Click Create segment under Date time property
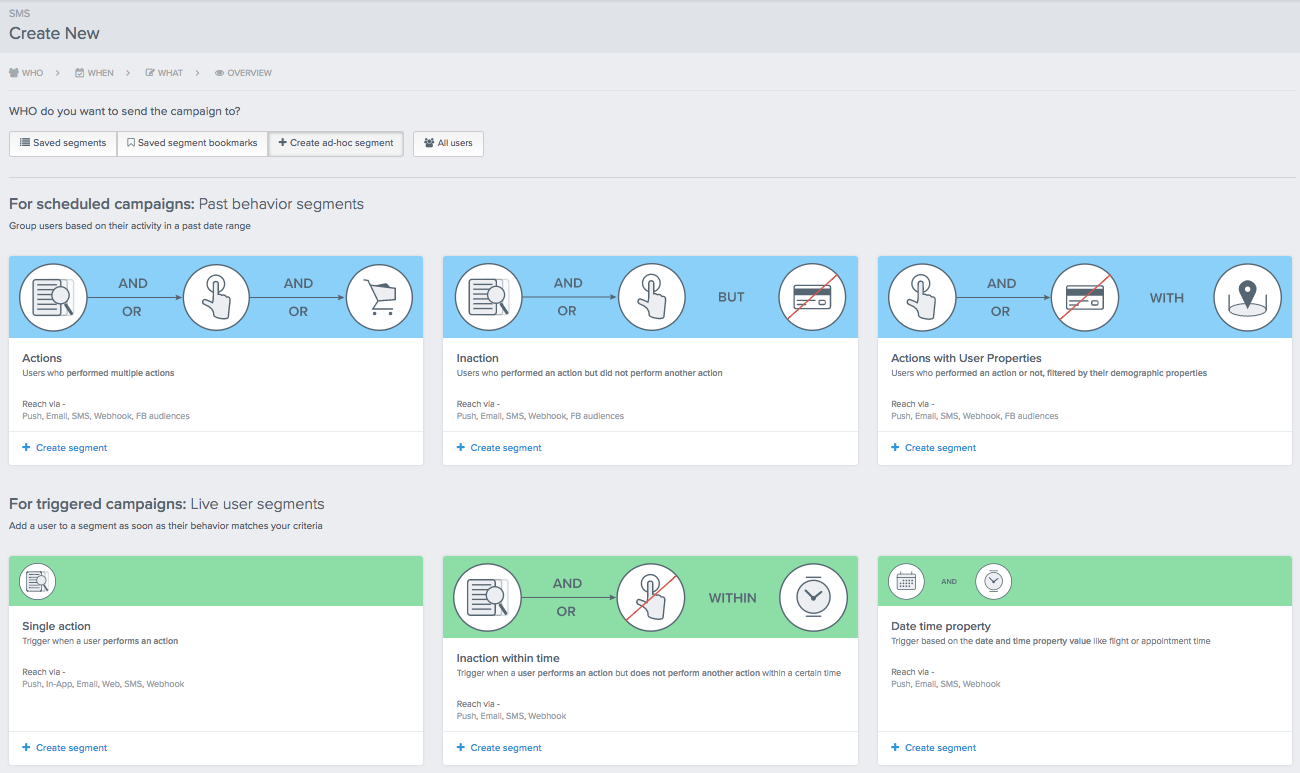 (x=933, y=747)
